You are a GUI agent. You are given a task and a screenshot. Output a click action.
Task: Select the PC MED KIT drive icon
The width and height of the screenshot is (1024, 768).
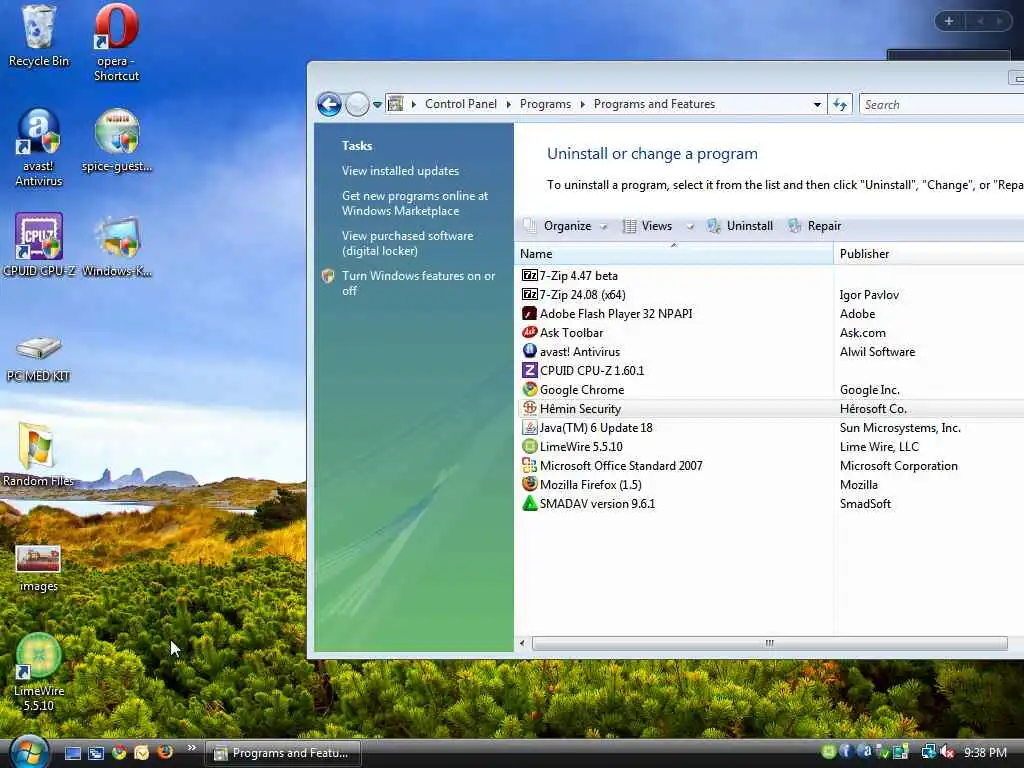coord(39,358)
